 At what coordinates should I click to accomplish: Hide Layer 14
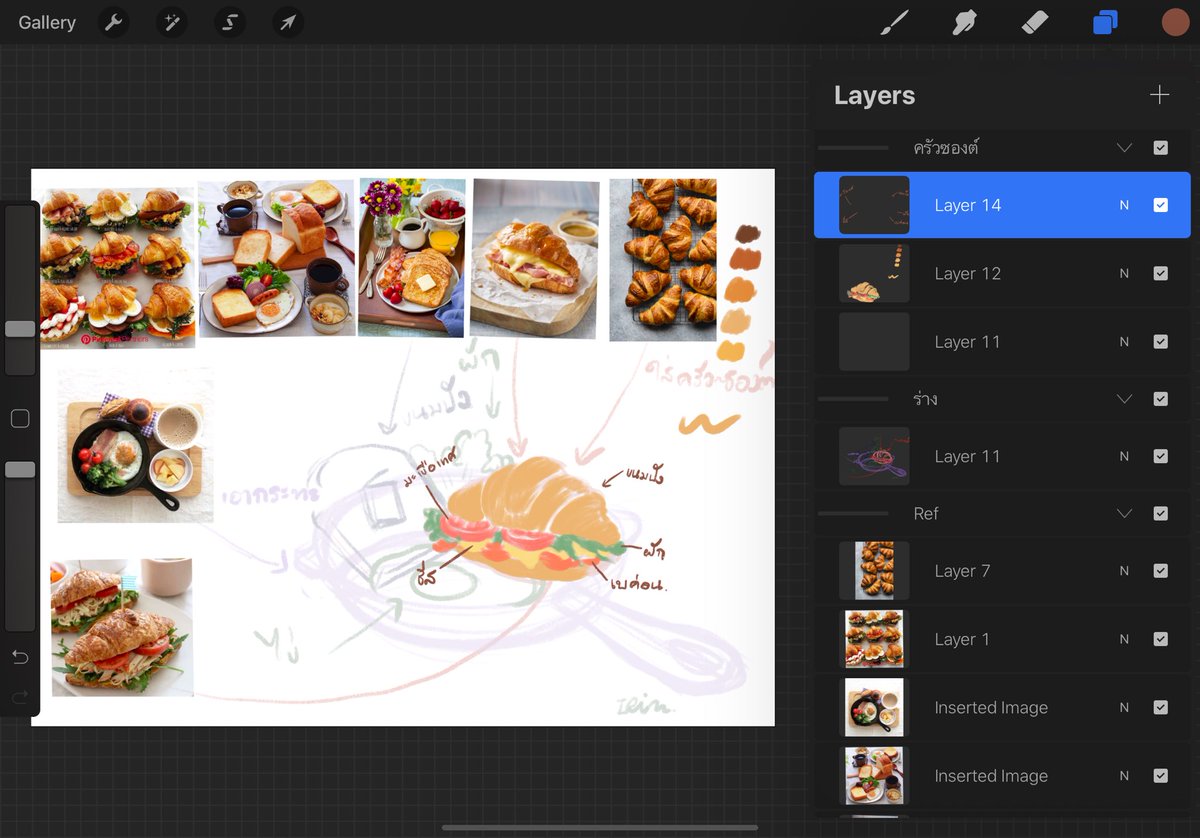pos(1160,205)
